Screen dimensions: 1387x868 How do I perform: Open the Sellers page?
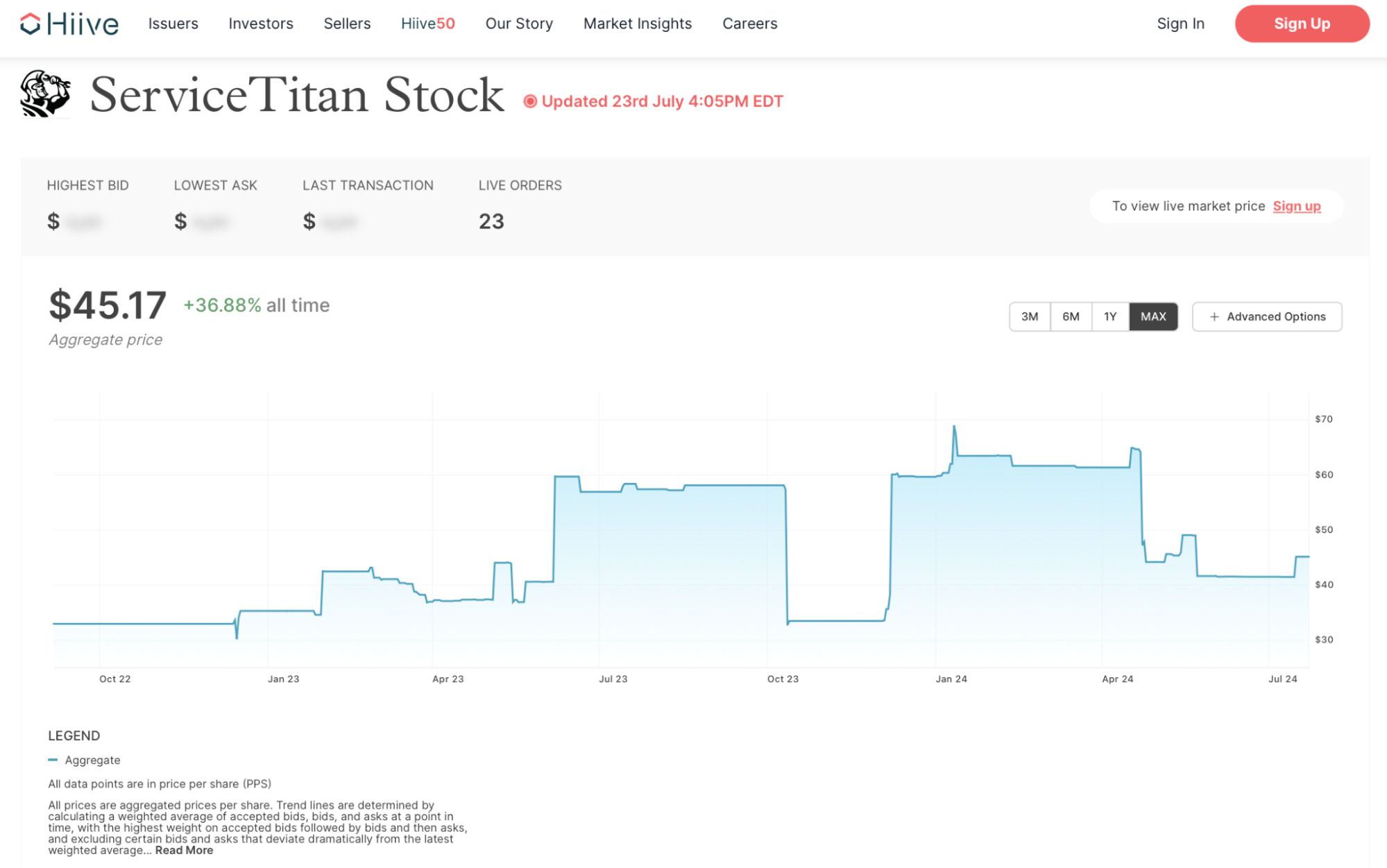[347, 24]
